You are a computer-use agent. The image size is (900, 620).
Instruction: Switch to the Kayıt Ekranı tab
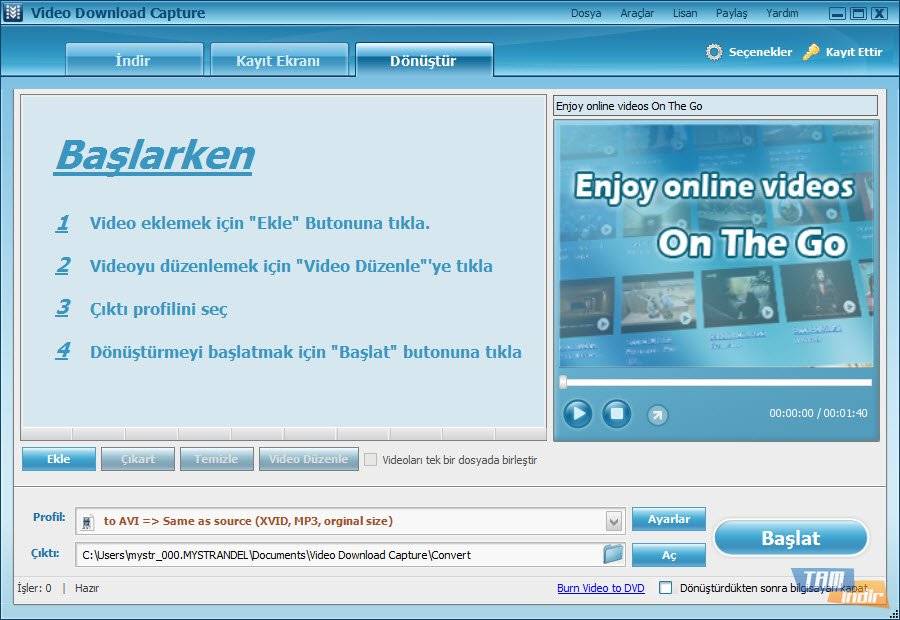[x=277, y=60]
